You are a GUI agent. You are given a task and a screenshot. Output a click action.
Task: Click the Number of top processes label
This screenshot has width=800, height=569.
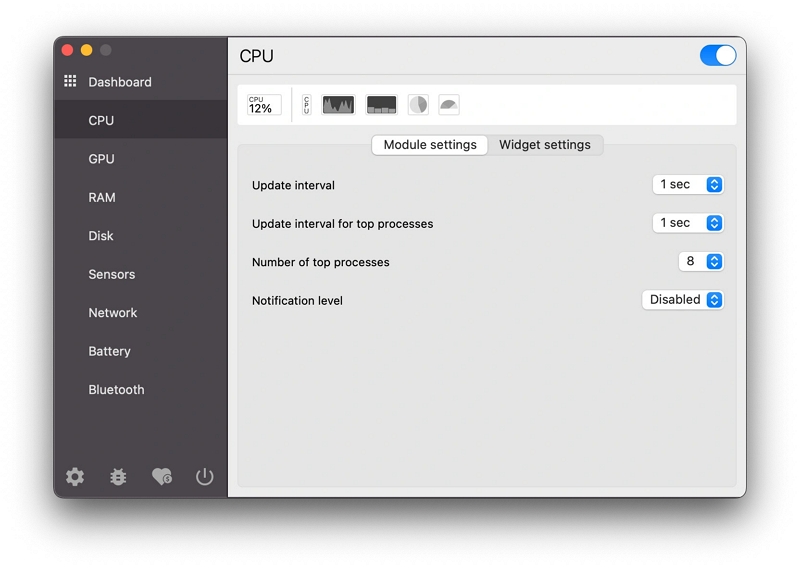pyautogui.click(x=321, y=262)
